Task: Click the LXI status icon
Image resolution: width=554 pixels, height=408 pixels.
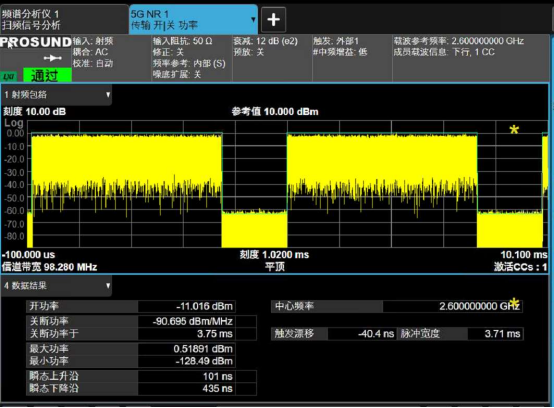Action: click(9, 76)
